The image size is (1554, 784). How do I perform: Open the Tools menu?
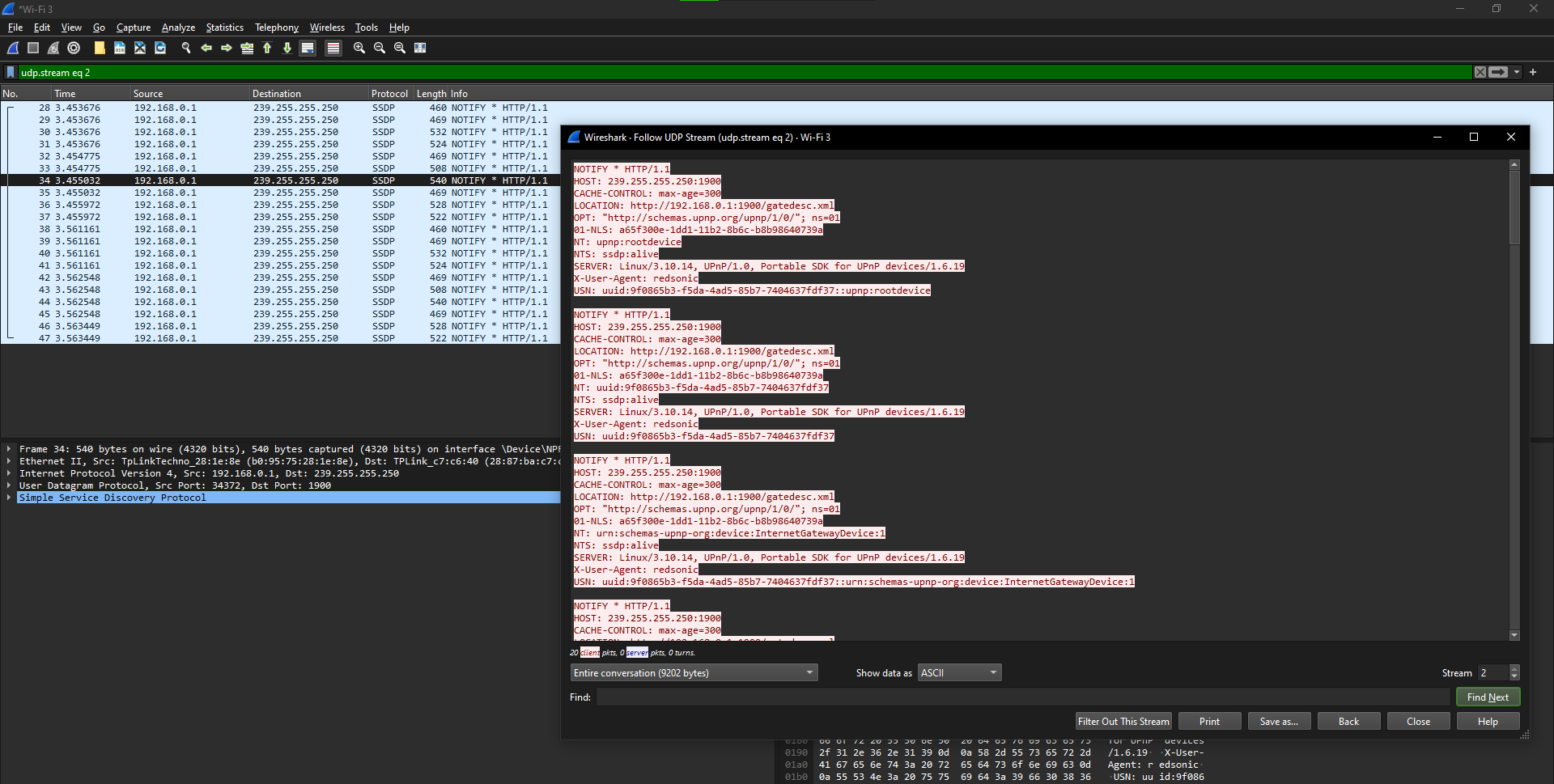(367, 28)
